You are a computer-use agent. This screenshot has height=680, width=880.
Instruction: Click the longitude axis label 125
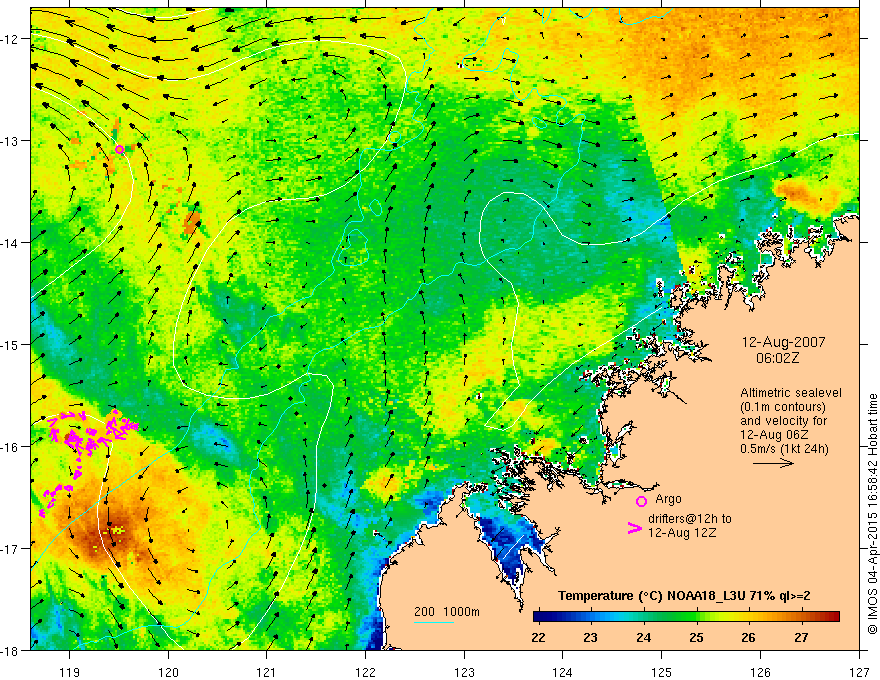click(661, 672)
